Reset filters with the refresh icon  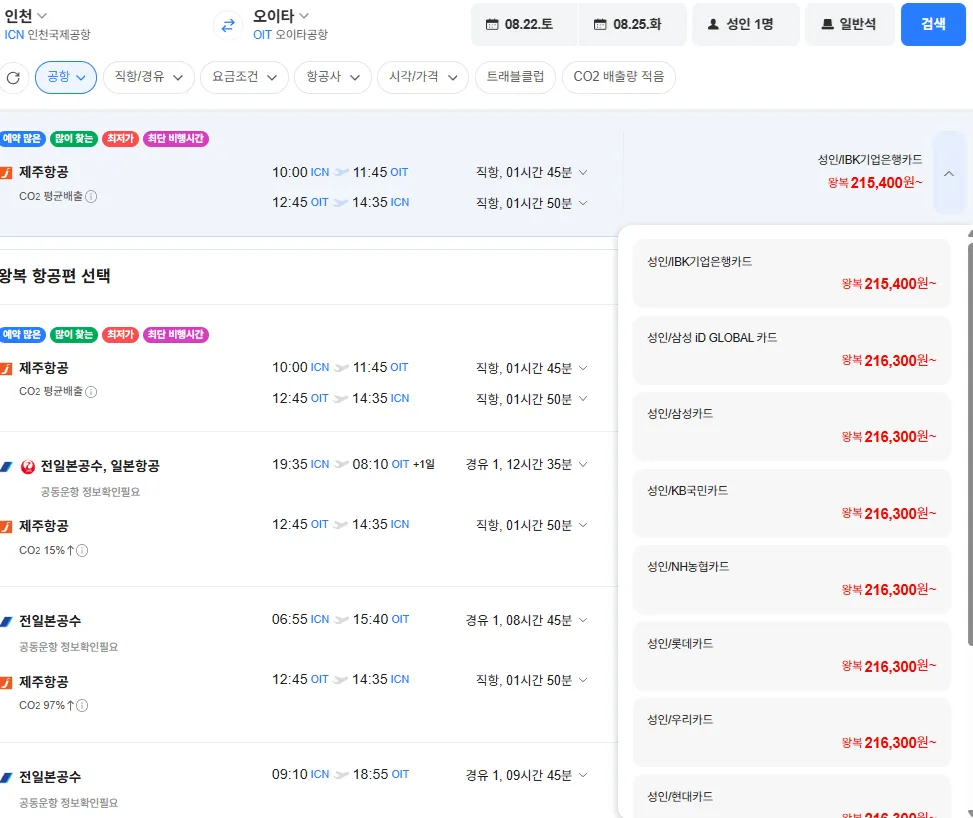[13, 78]
